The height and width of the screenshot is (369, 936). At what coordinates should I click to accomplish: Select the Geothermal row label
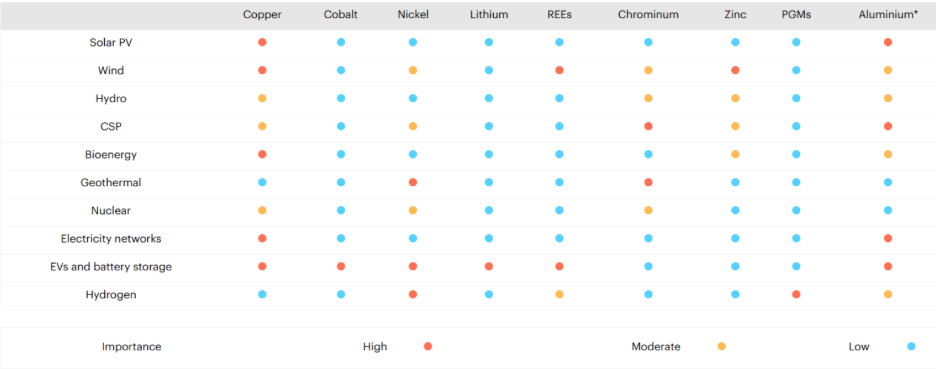click(111, 183)
